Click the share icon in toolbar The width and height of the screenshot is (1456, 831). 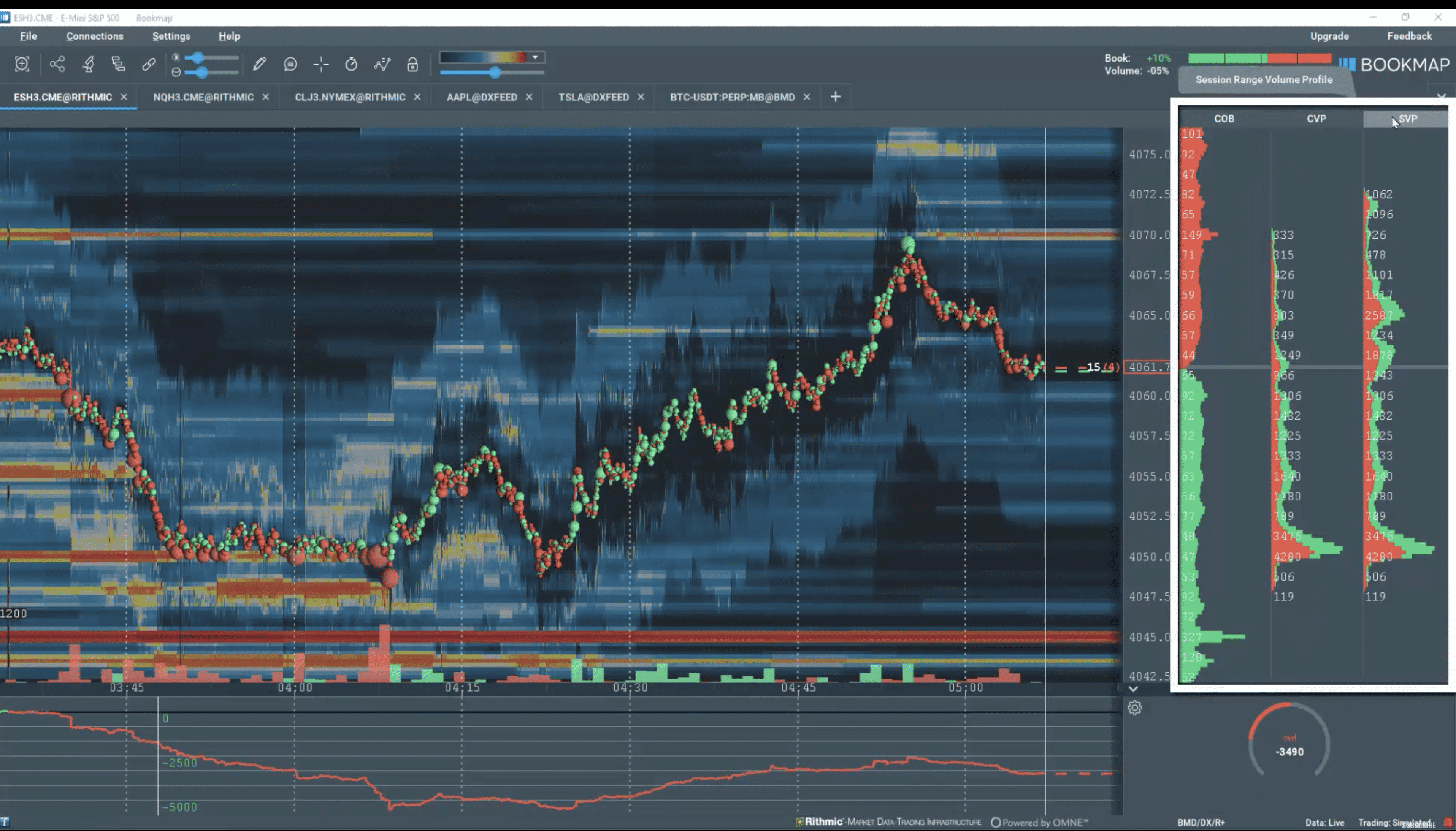point(57,64)
